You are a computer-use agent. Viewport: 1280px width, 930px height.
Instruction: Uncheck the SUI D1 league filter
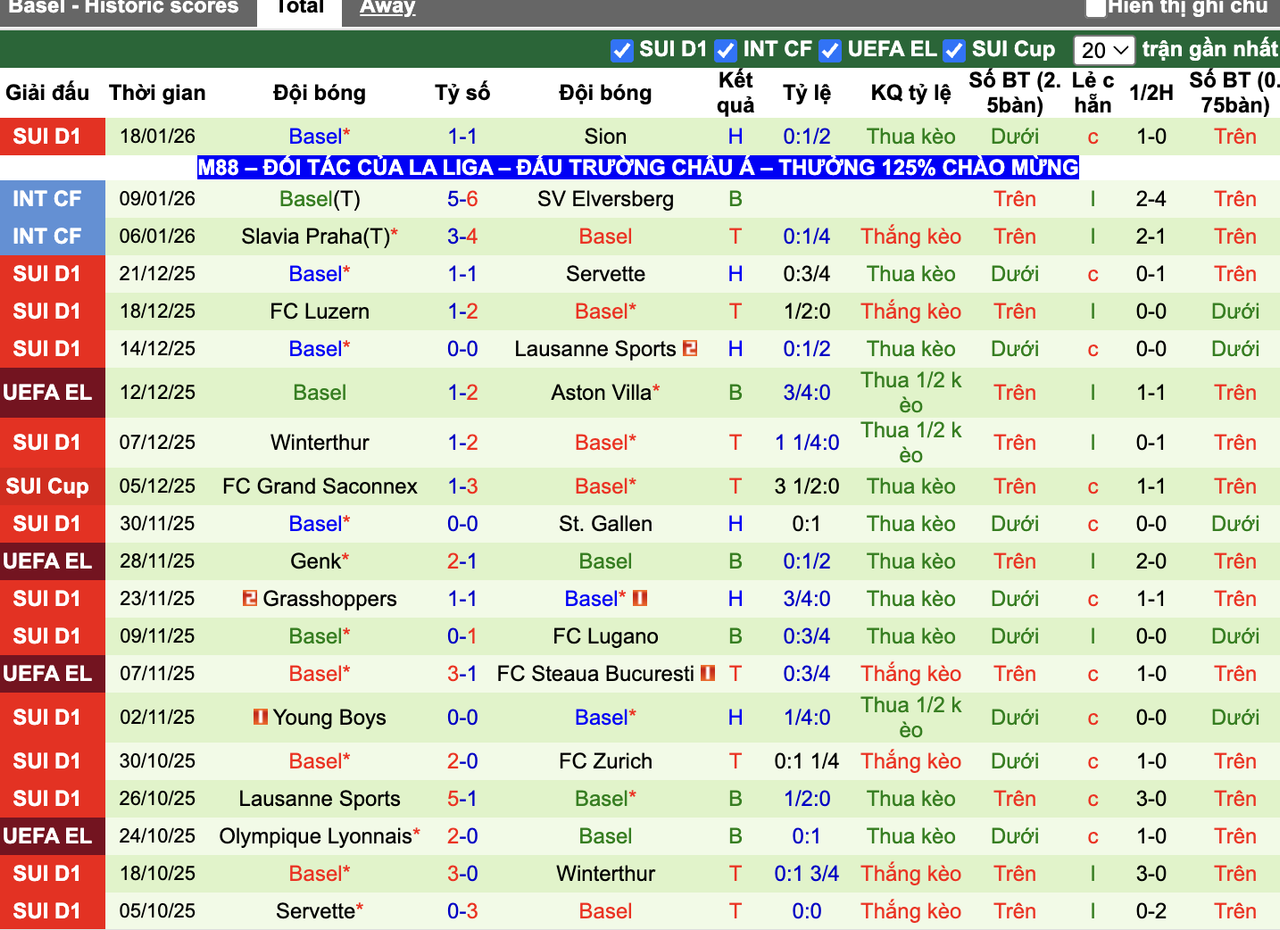pyautogui.click(x=622, y=50)
